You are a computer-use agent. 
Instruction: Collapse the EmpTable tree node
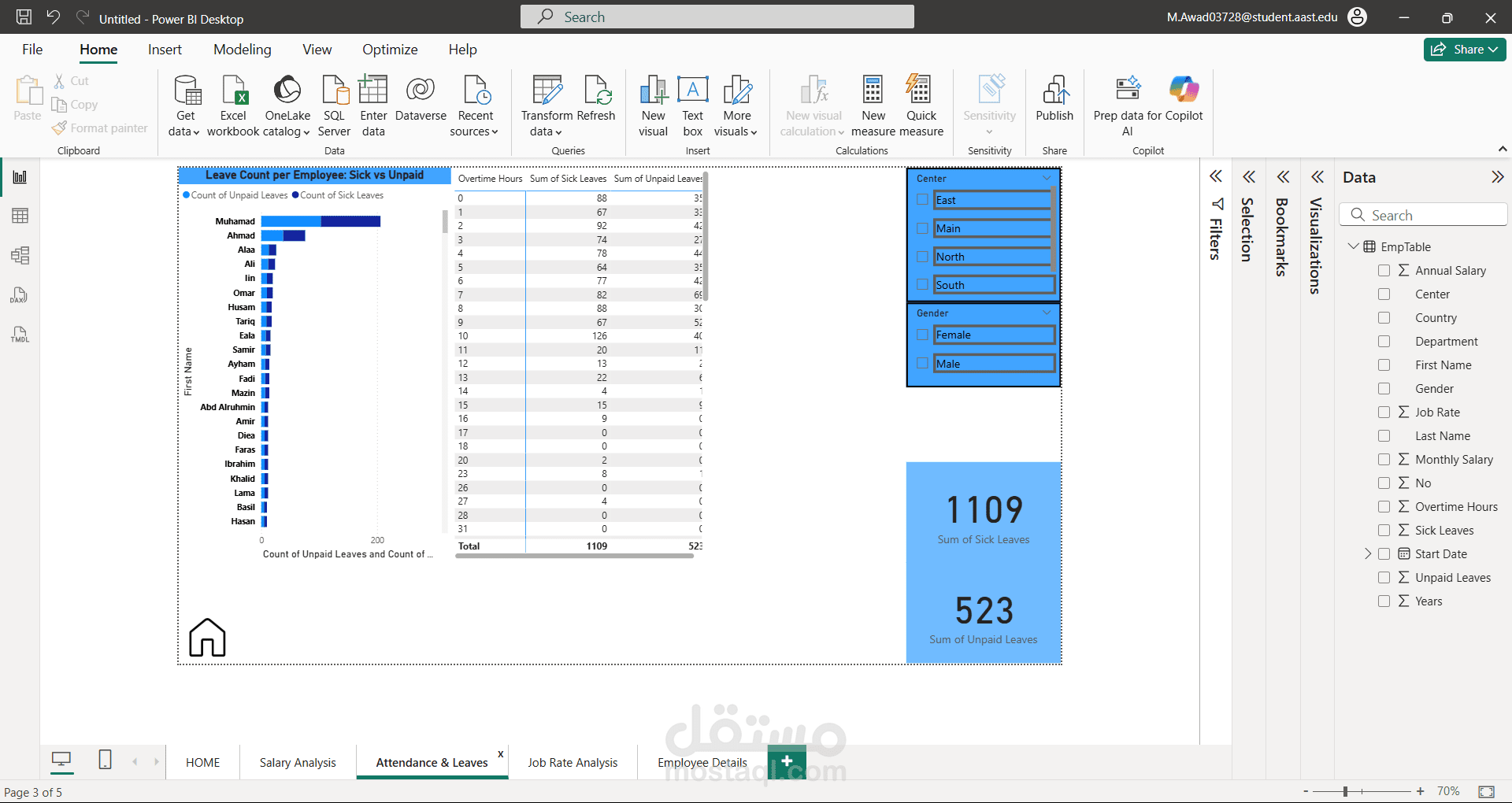coord(1353,246)
